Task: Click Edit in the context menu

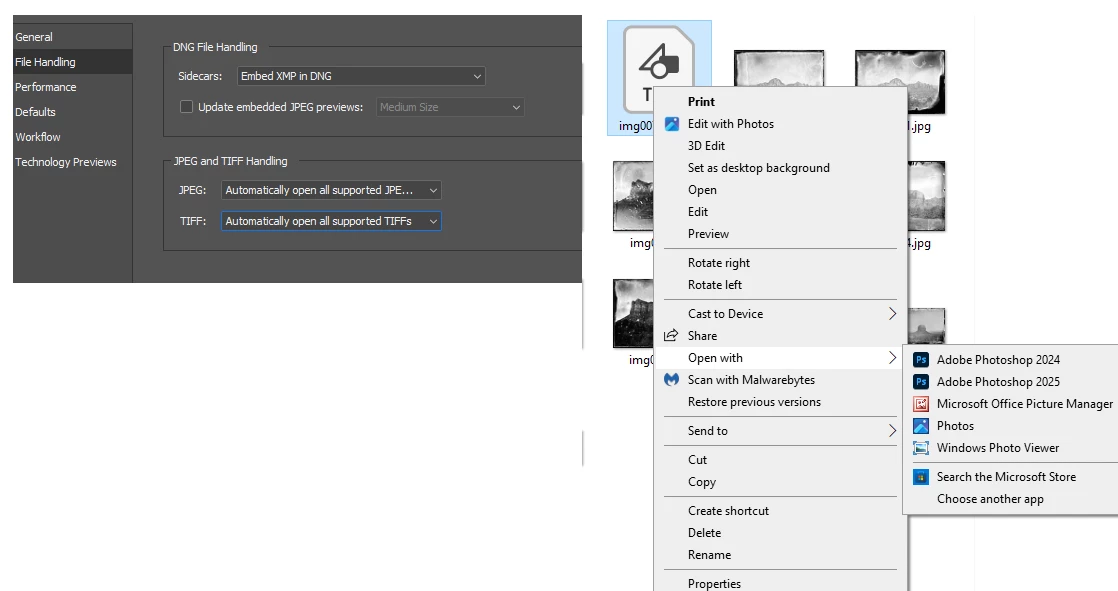Action: click(781, 212)
